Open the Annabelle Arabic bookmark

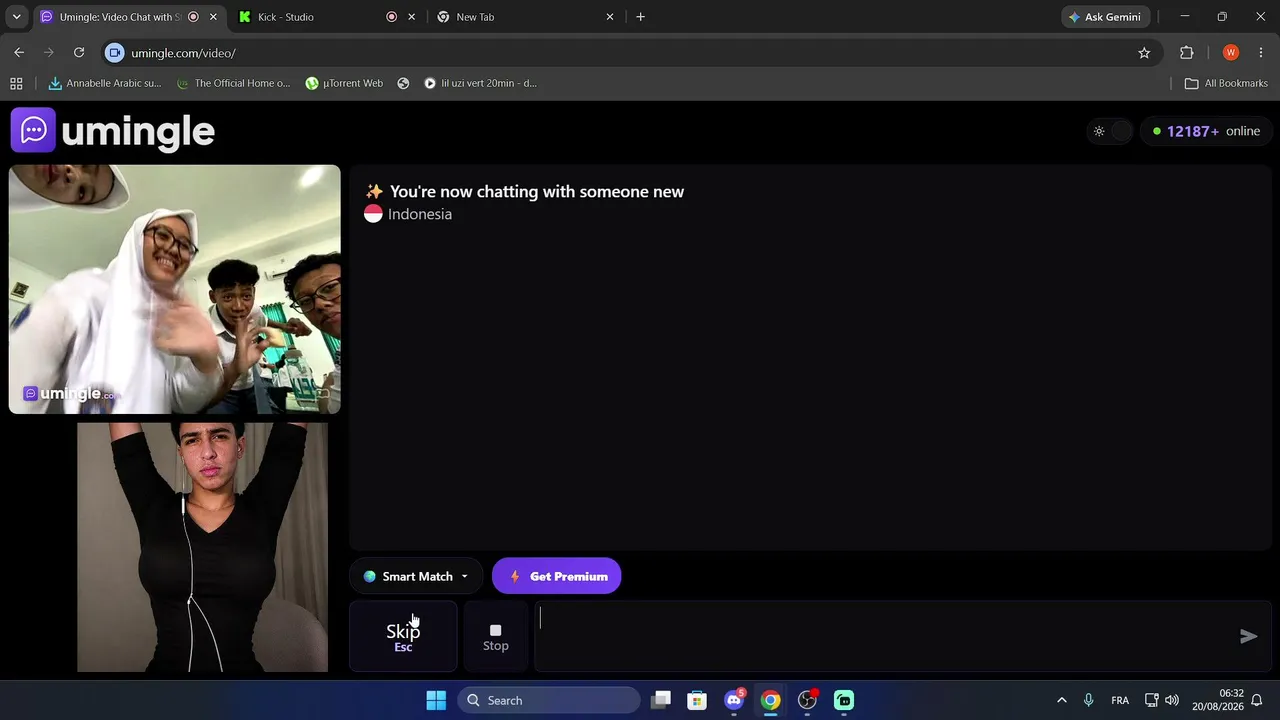pos(104,83)
